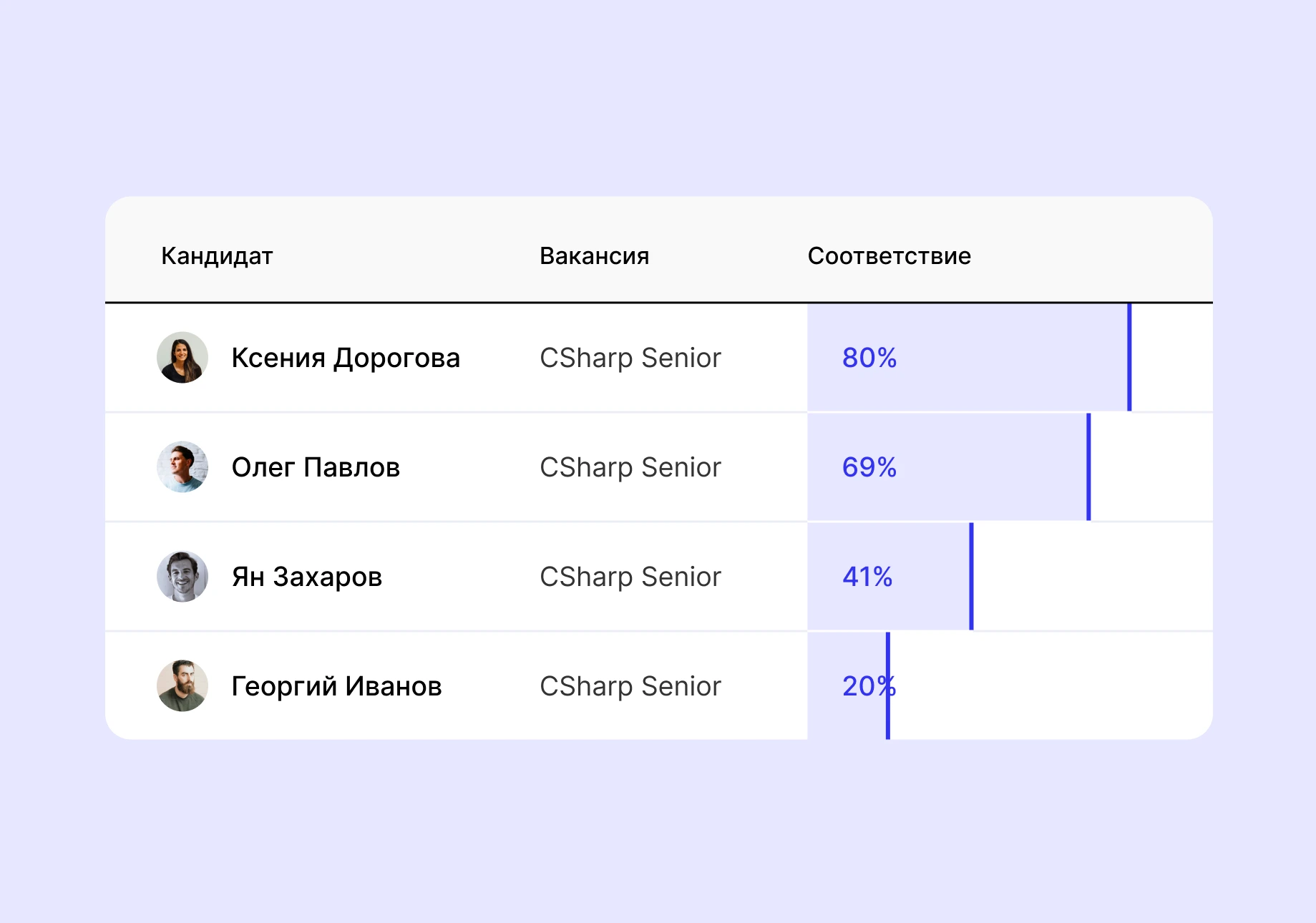Image resolution: width=1316 pixels, height=923 pixels.
Task: Open CSharp Senior vacancy for Ян Захаров
Action: coord(630,577)
